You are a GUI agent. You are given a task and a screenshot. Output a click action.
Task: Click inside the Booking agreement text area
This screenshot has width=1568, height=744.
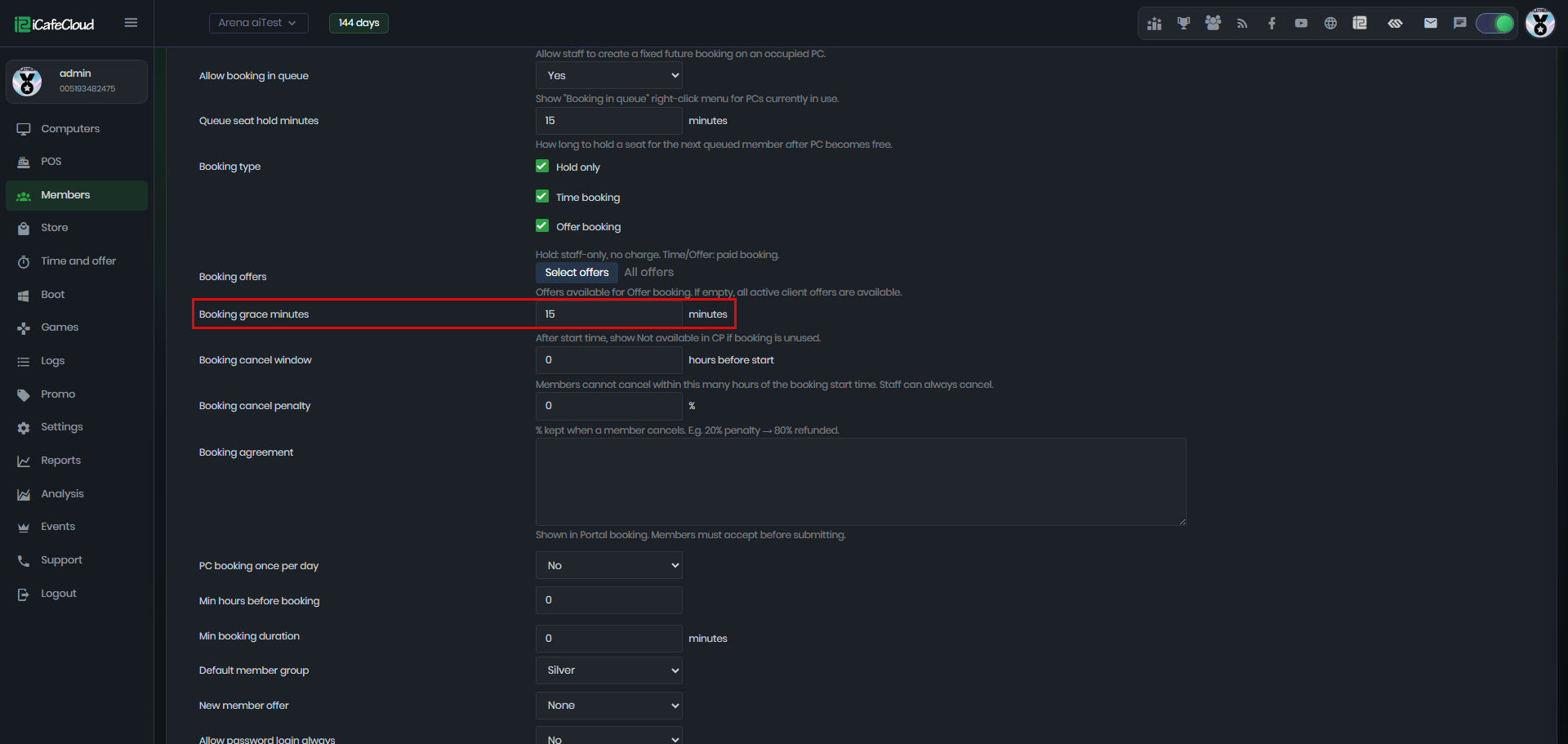coord(861,482)
